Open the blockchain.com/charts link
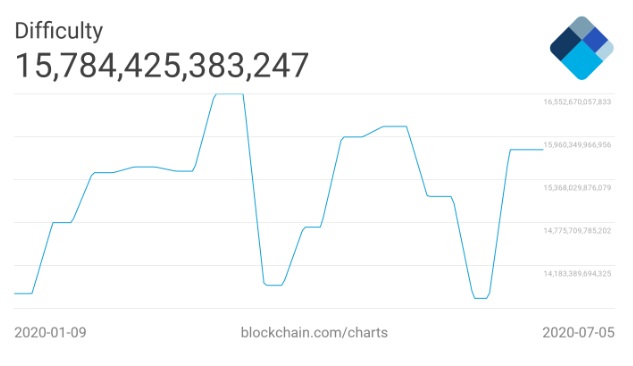Viewport: 633px width, 366px height. (x=314, y=333)
